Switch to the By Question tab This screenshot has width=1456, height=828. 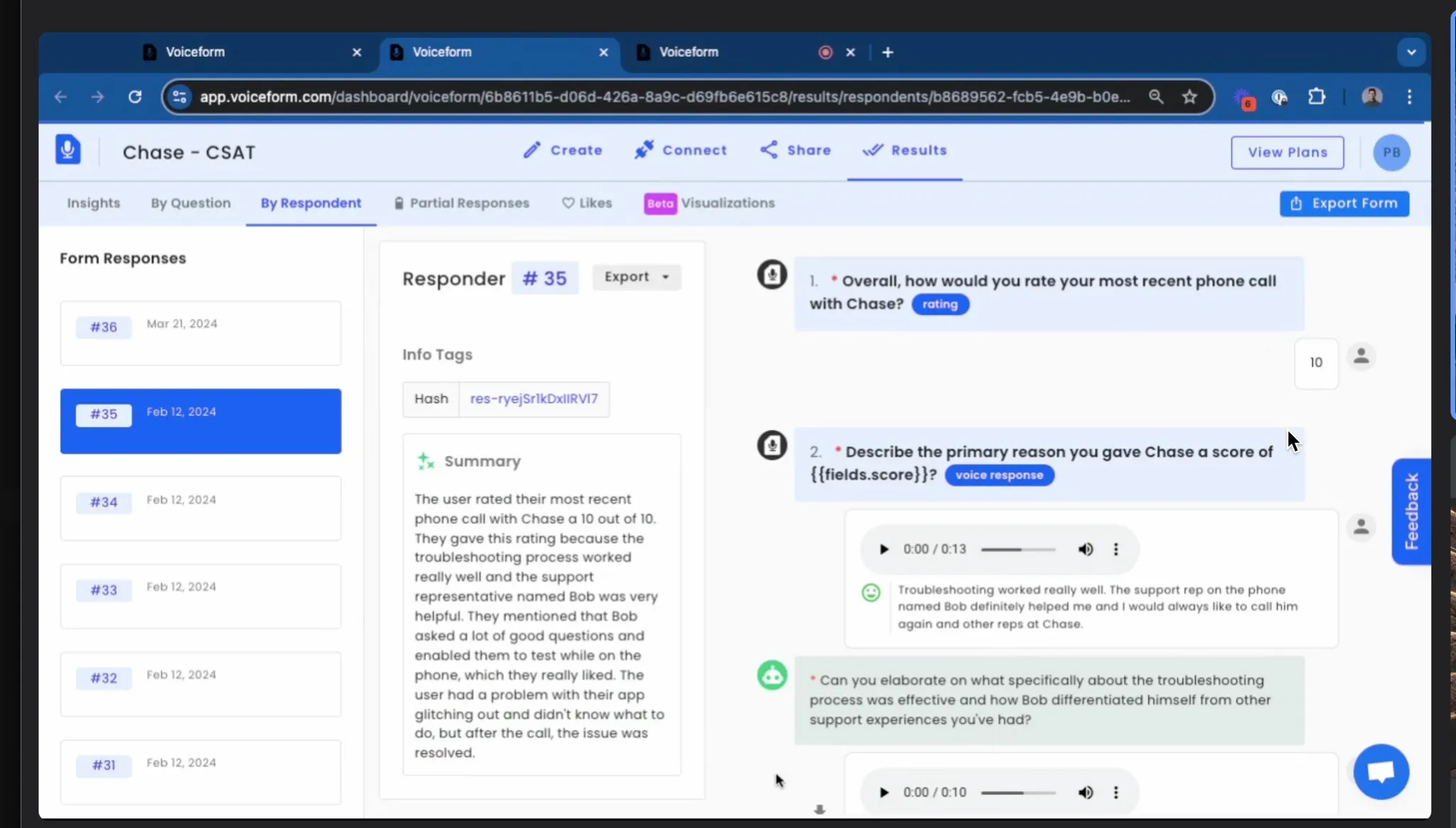coord(191,203)
